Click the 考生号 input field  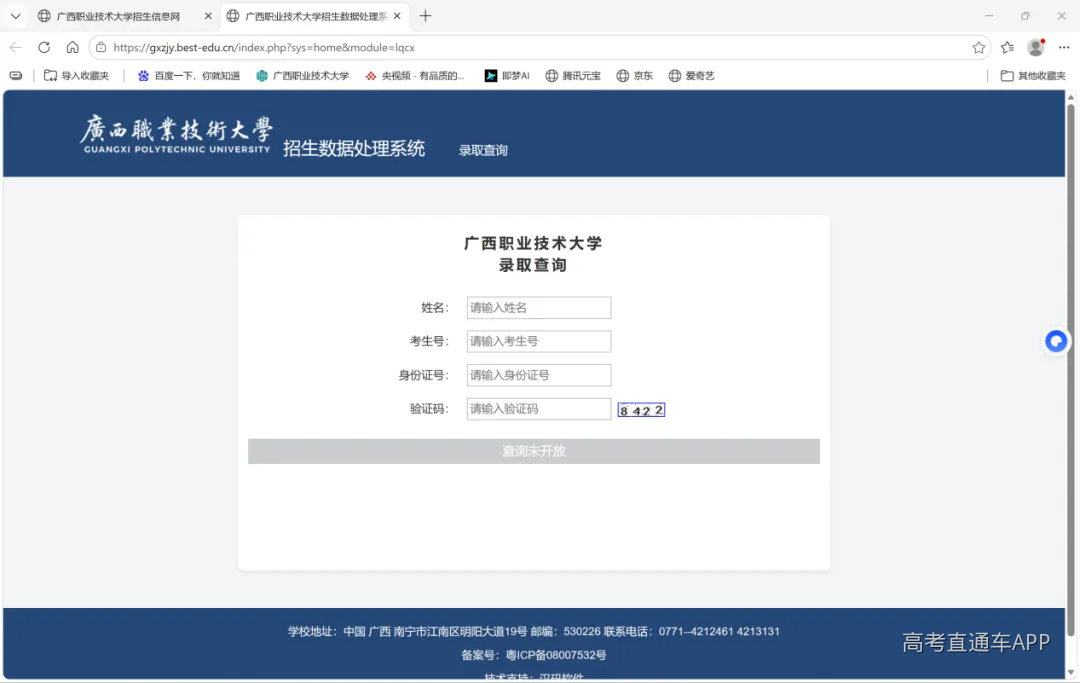pos(539,342)
